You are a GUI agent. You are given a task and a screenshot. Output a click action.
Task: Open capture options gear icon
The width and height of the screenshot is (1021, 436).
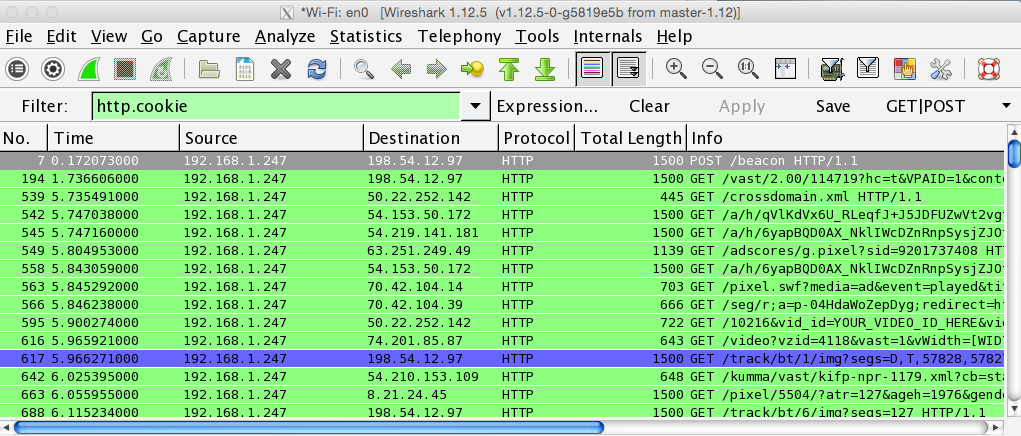click(x=52, y=68)
